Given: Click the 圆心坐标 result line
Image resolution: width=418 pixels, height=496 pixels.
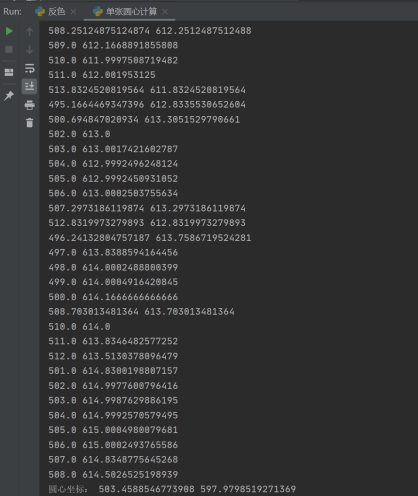Looking at the screenshot, I should pyautogui.click(x=172, y=489).
